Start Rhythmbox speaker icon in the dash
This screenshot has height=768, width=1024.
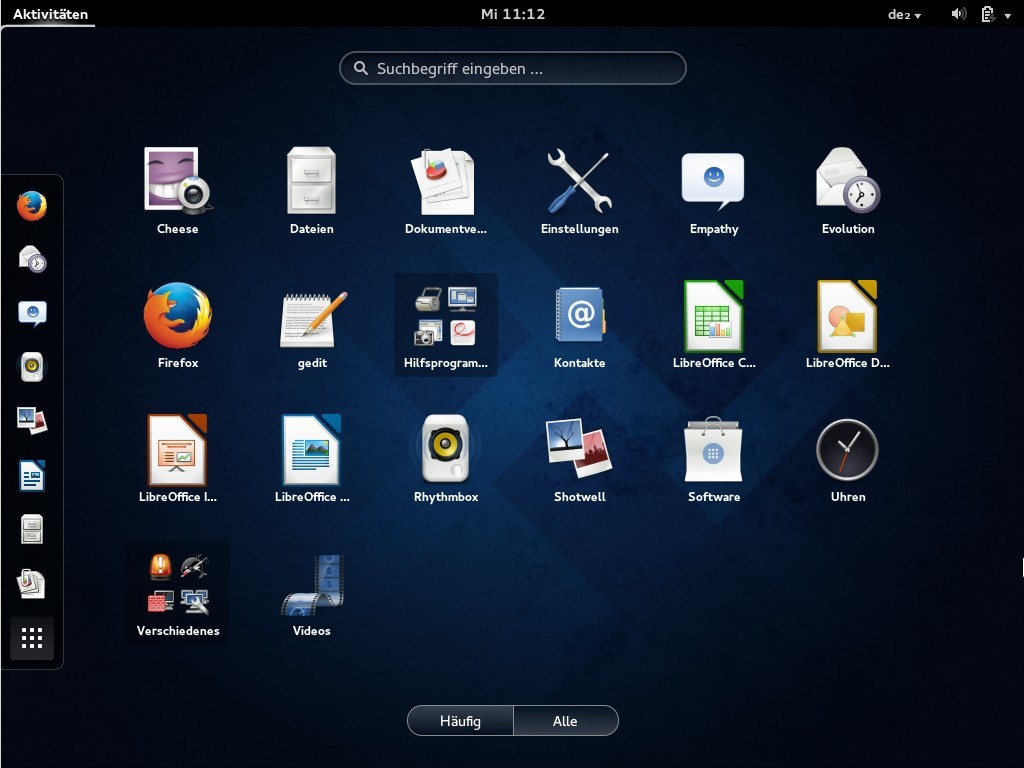32,367
